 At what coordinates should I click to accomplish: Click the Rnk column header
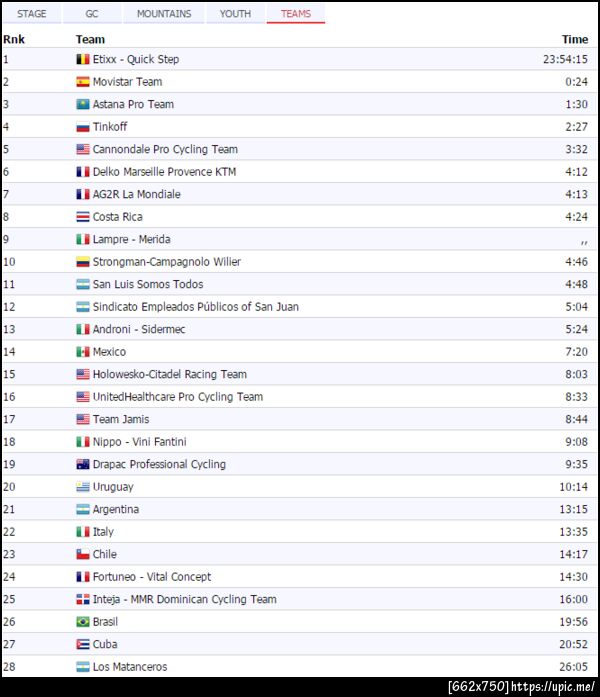pos(14,40)
